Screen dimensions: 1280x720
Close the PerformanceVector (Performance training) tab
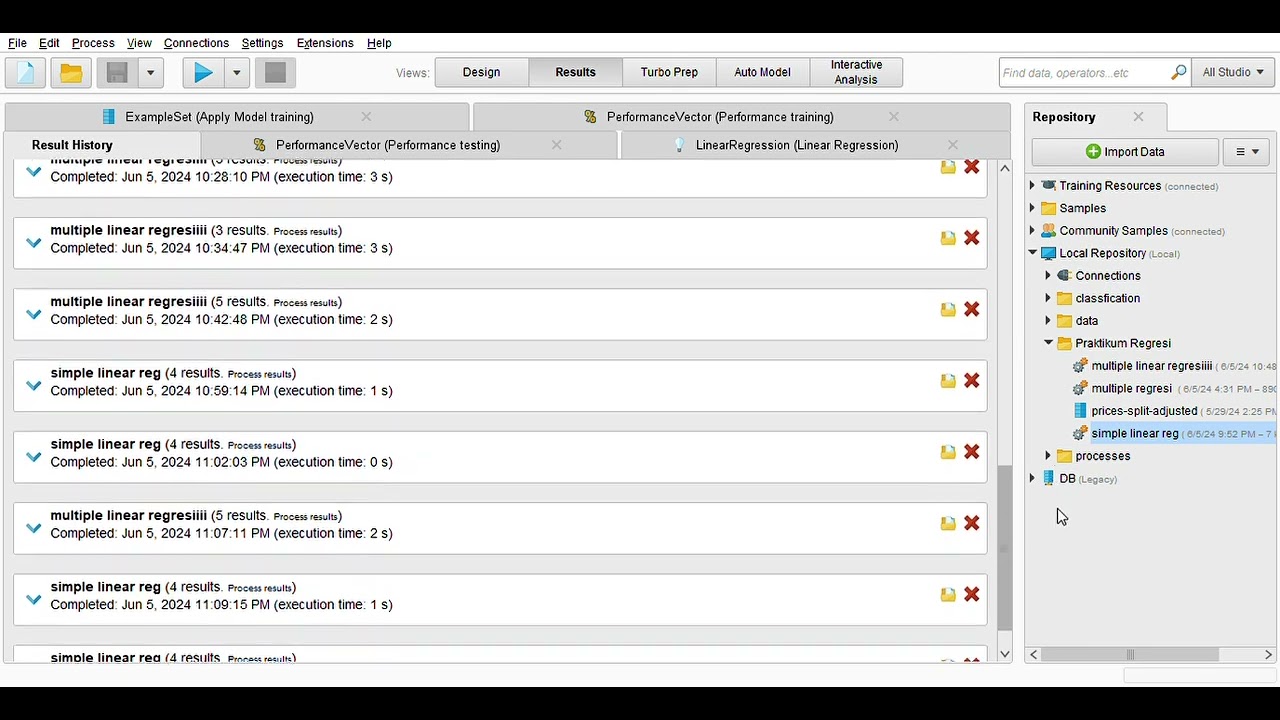[x=894, y=117]
